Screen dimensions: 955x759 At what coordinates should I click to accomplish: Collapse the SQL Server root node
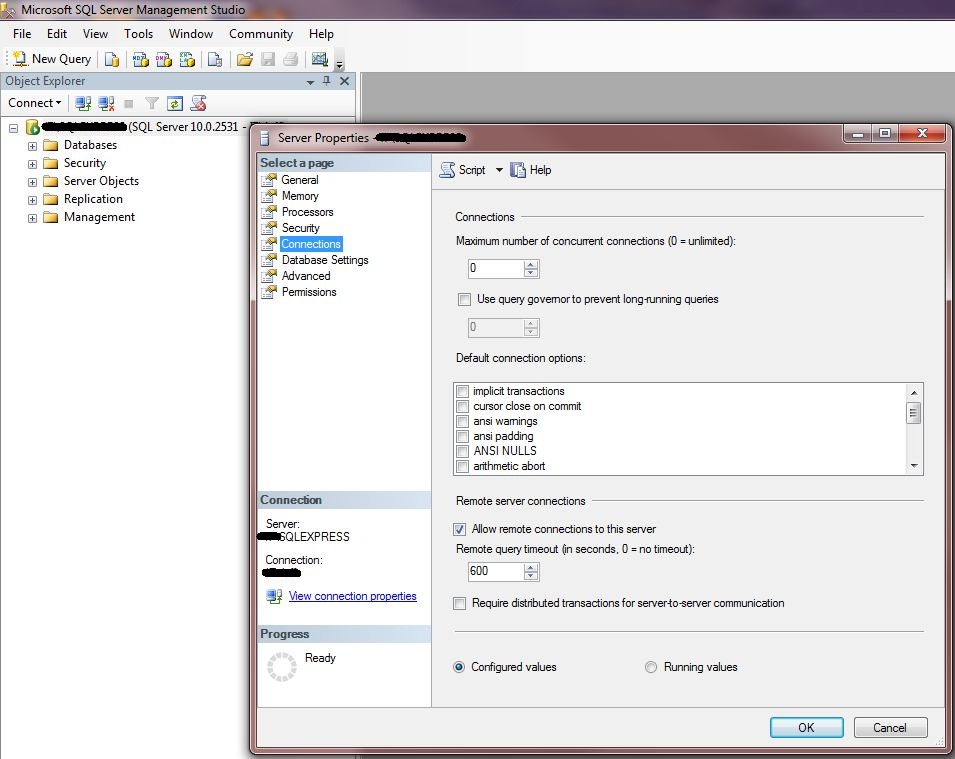pos(13,129)
